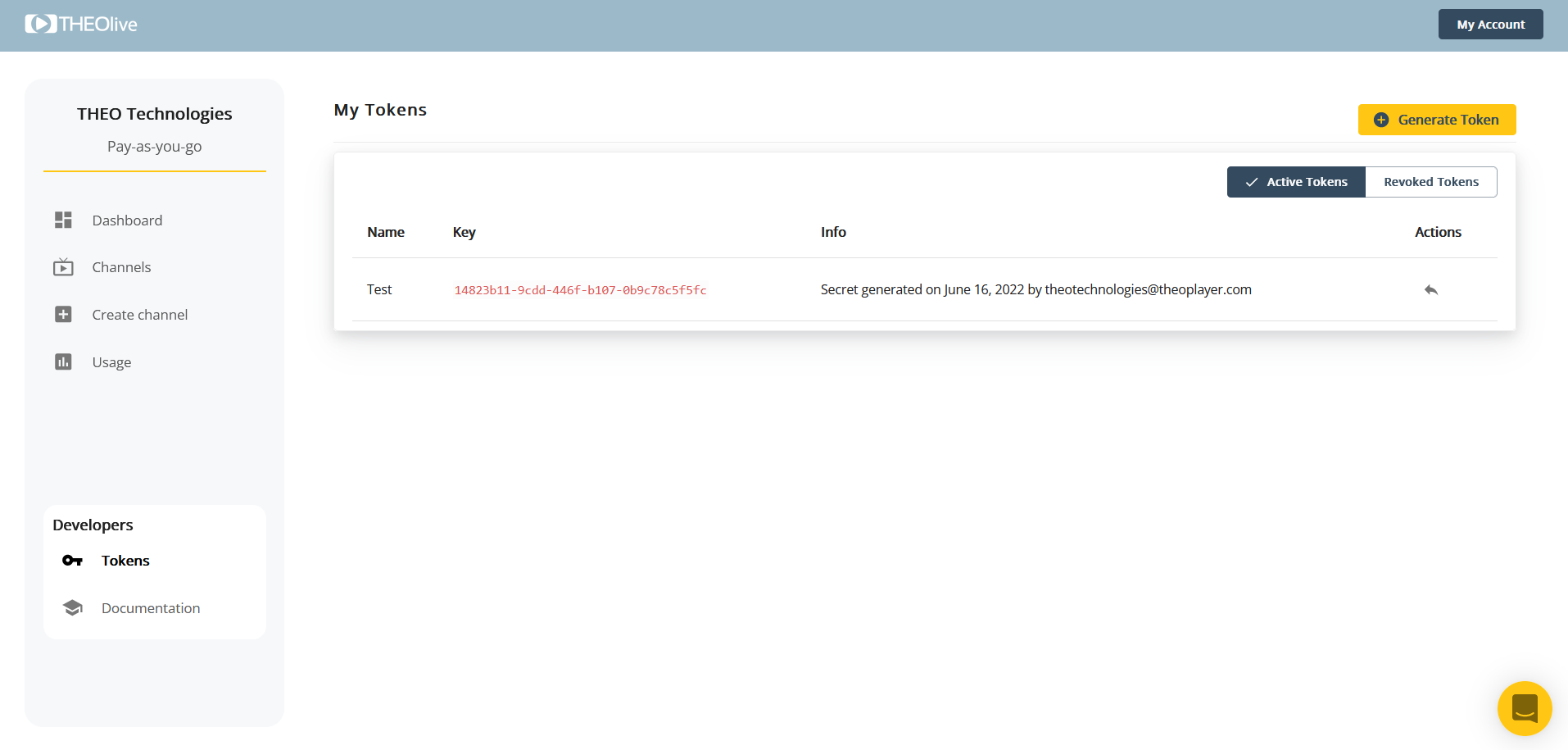
Task: Click the Dashboard grid icon
Action: (63, 220)
